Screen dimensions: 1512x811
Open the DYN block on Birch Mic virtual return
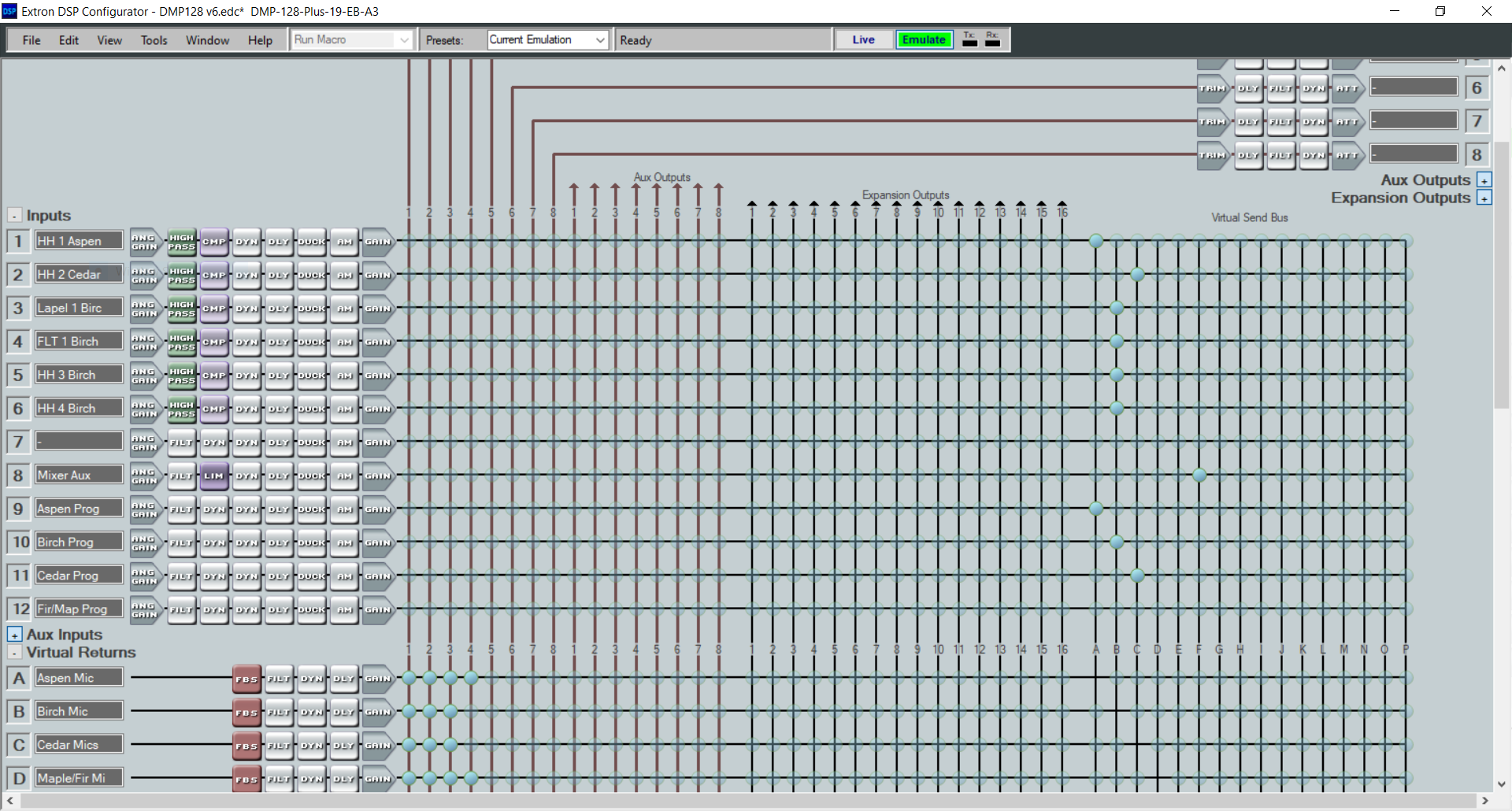[311, 713]
